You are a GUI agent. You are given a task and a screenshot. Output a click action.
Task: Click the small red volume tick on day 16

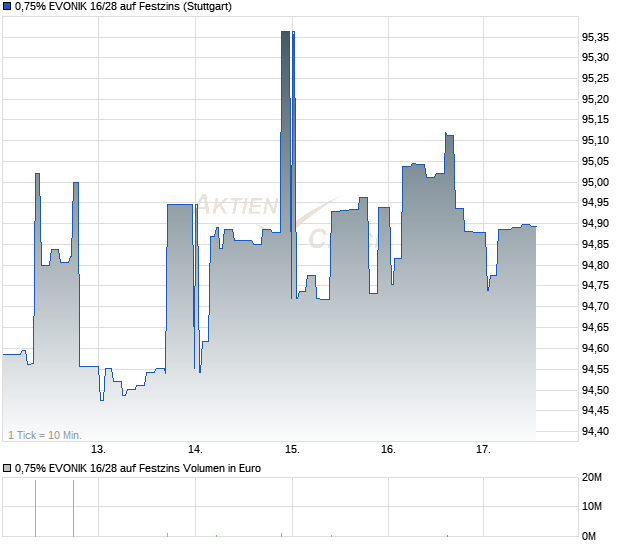(x=447, y=536)
